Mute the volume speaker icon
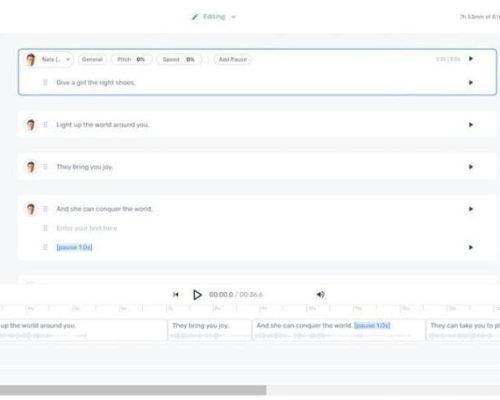 [x=320, y=294]
